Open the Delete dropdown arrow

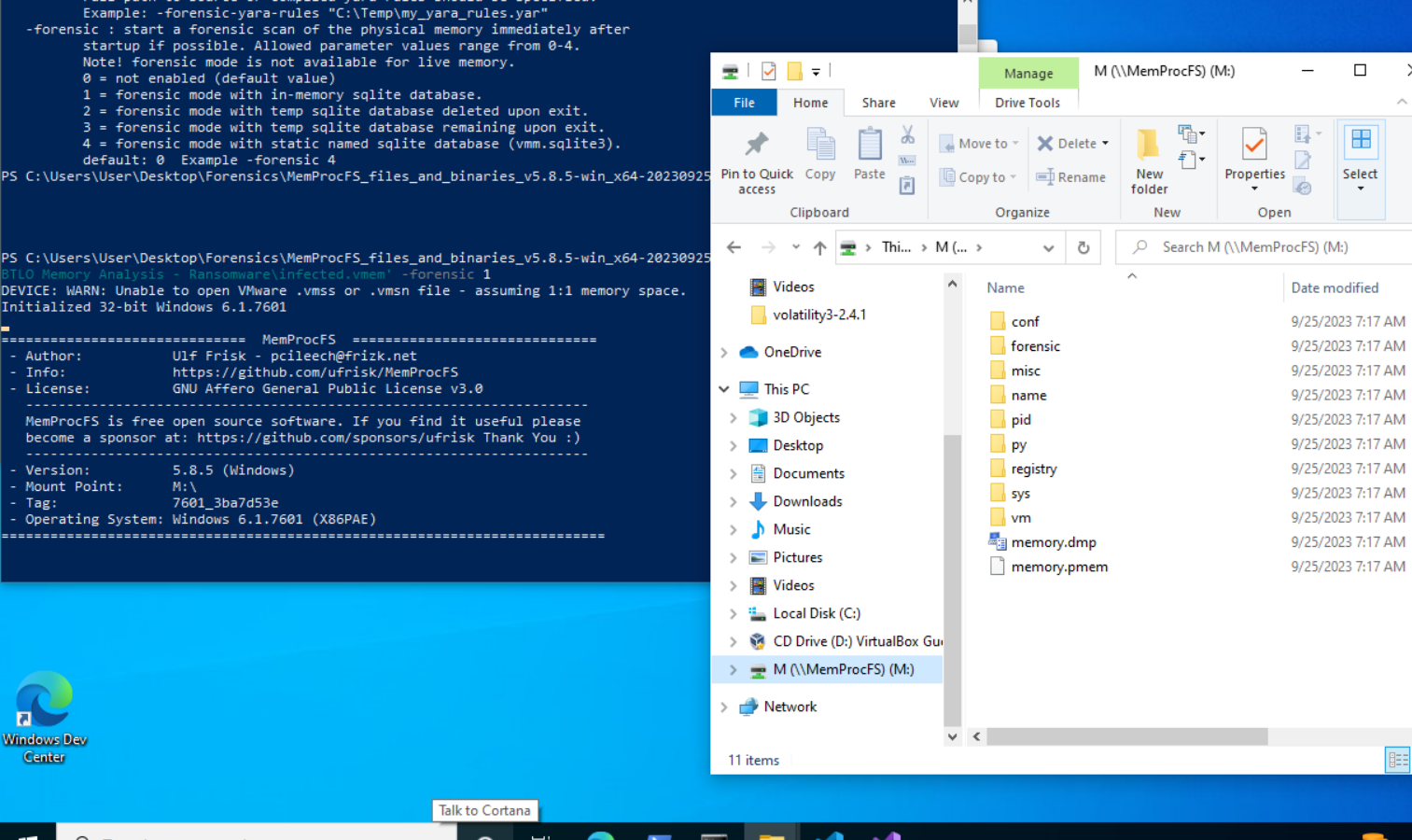1106,144
